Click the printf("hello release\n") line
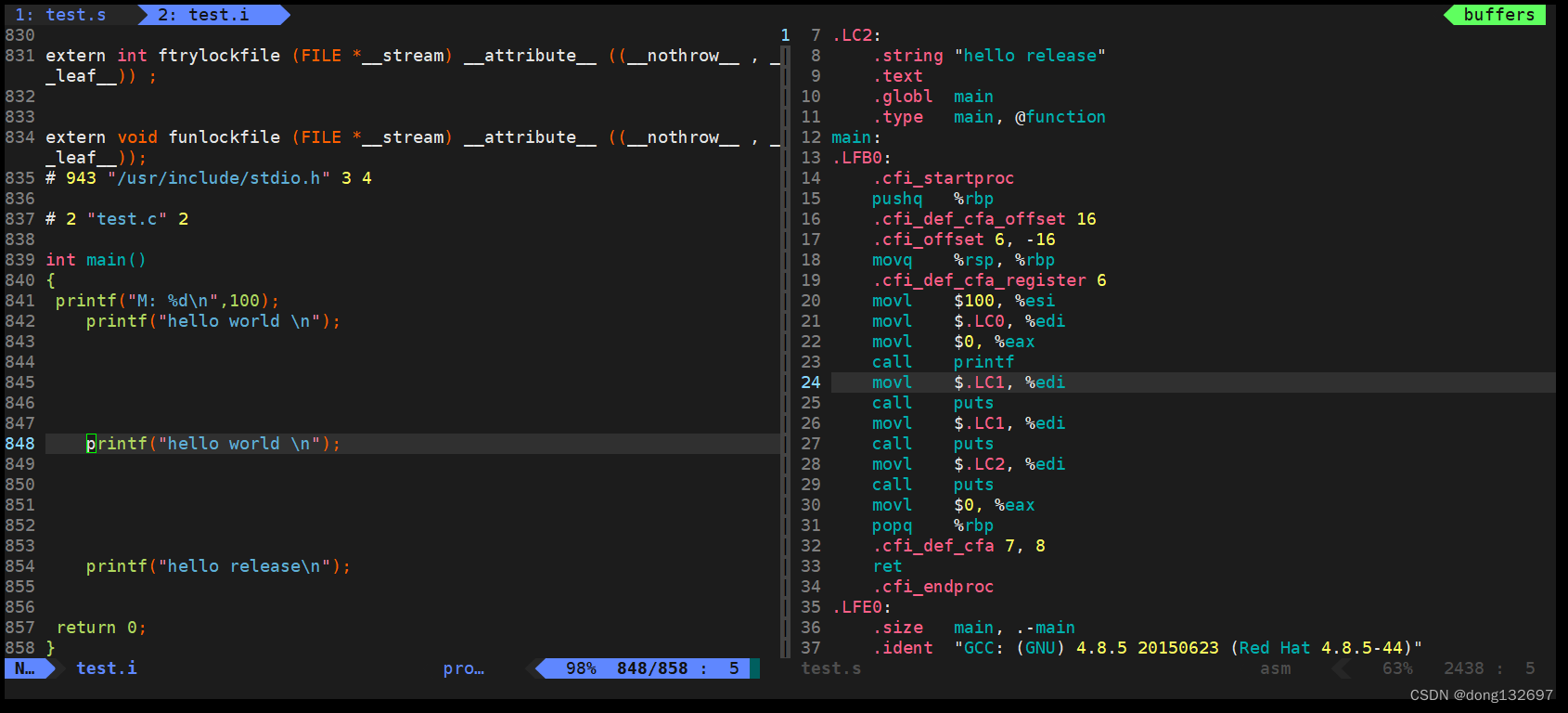 [x=219, y=566]
